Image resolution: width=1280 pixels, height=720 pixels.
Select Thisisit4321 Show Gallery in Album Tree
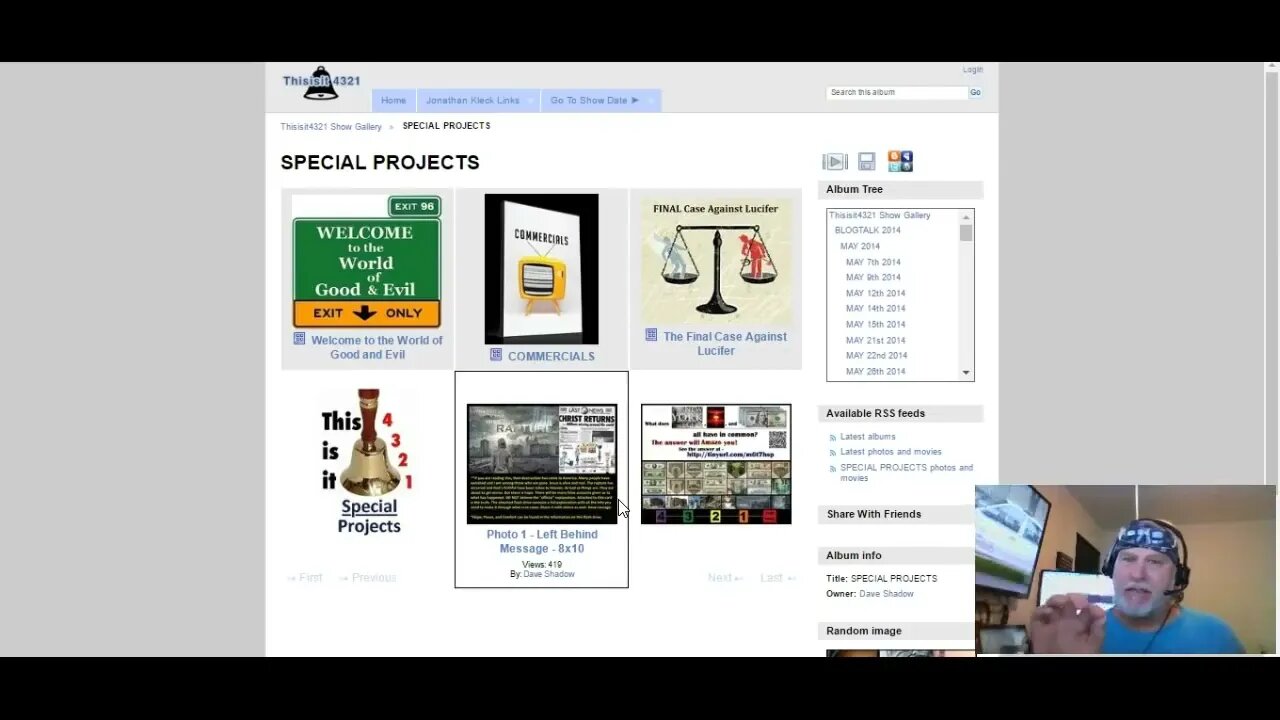tap(880, 215)
